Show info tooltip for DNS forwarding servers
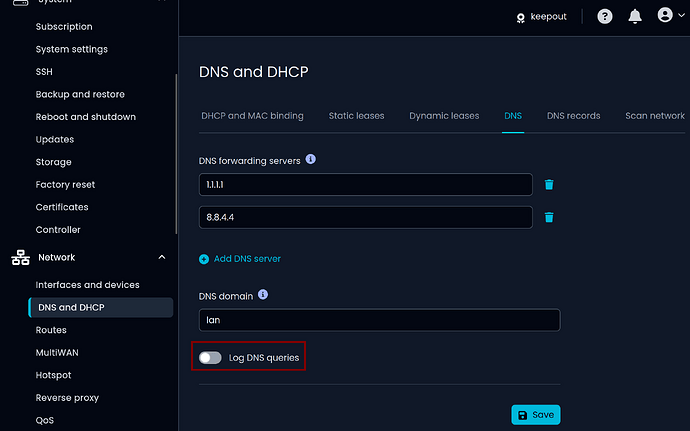Image resolution: width=690 pixels, height=431 pixels. pos(311,159)
